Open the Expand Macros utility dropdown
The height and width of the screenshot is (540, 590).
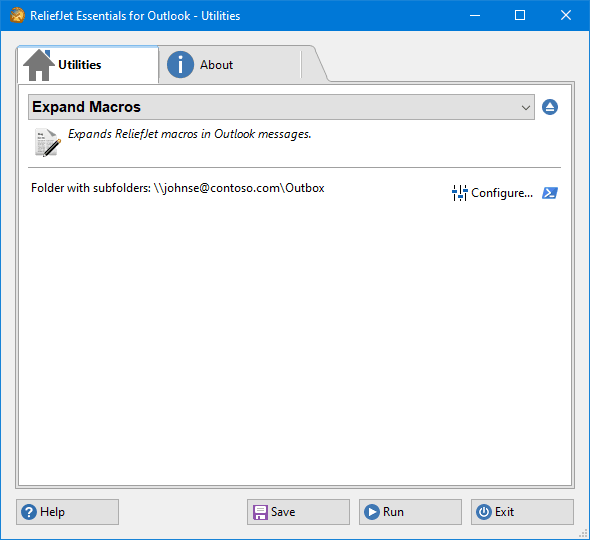pos(281,107)
